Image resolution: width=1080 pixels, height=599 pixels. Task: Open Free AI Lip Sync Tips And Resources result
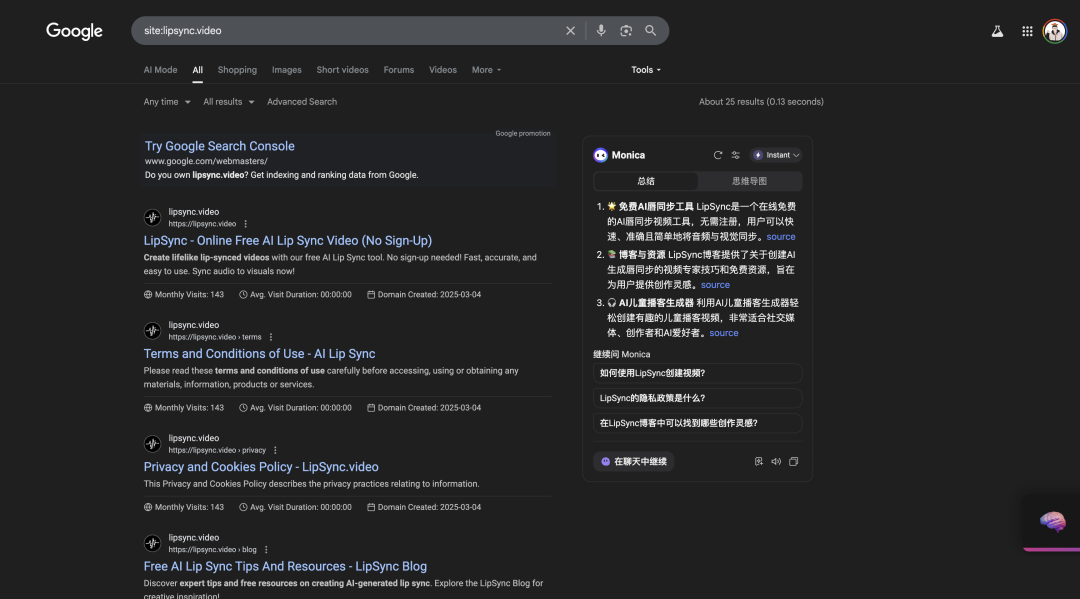pyautogui.click(x=285, y=566)
